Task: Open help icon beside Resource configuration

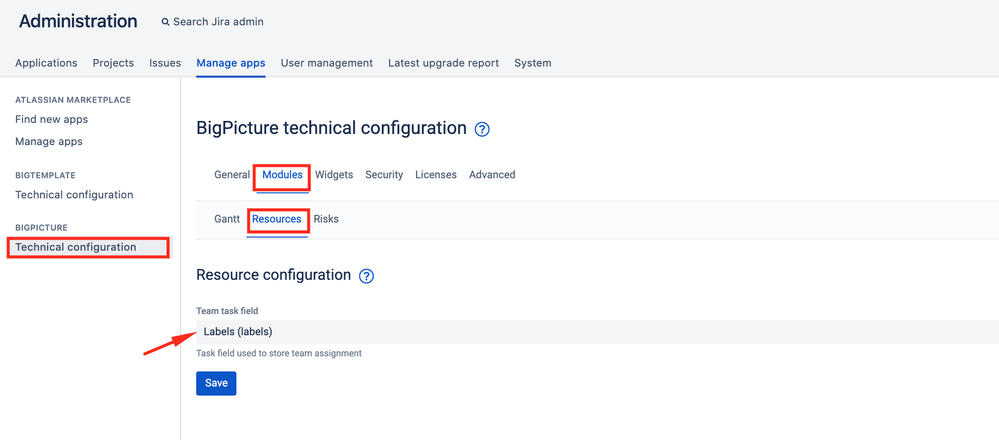Action: tap(366, 276)
